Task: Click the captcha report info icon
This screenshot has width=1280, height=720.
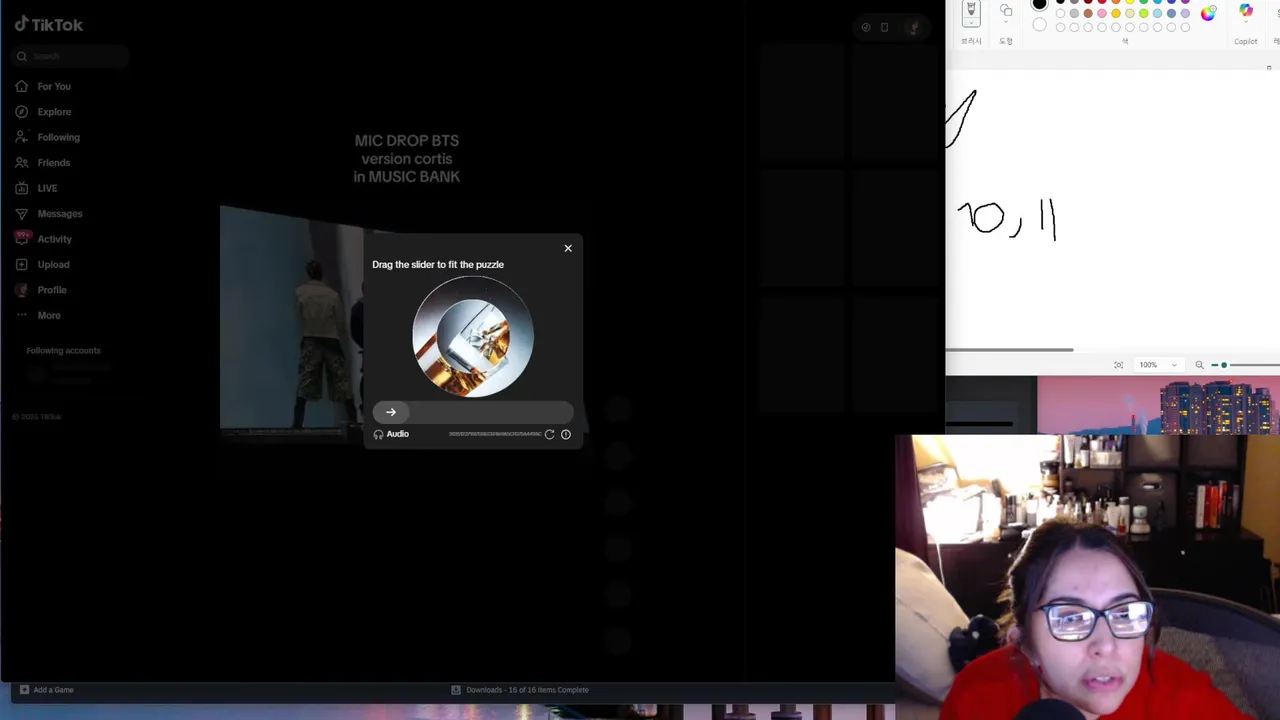Action: tap(566, 434)
